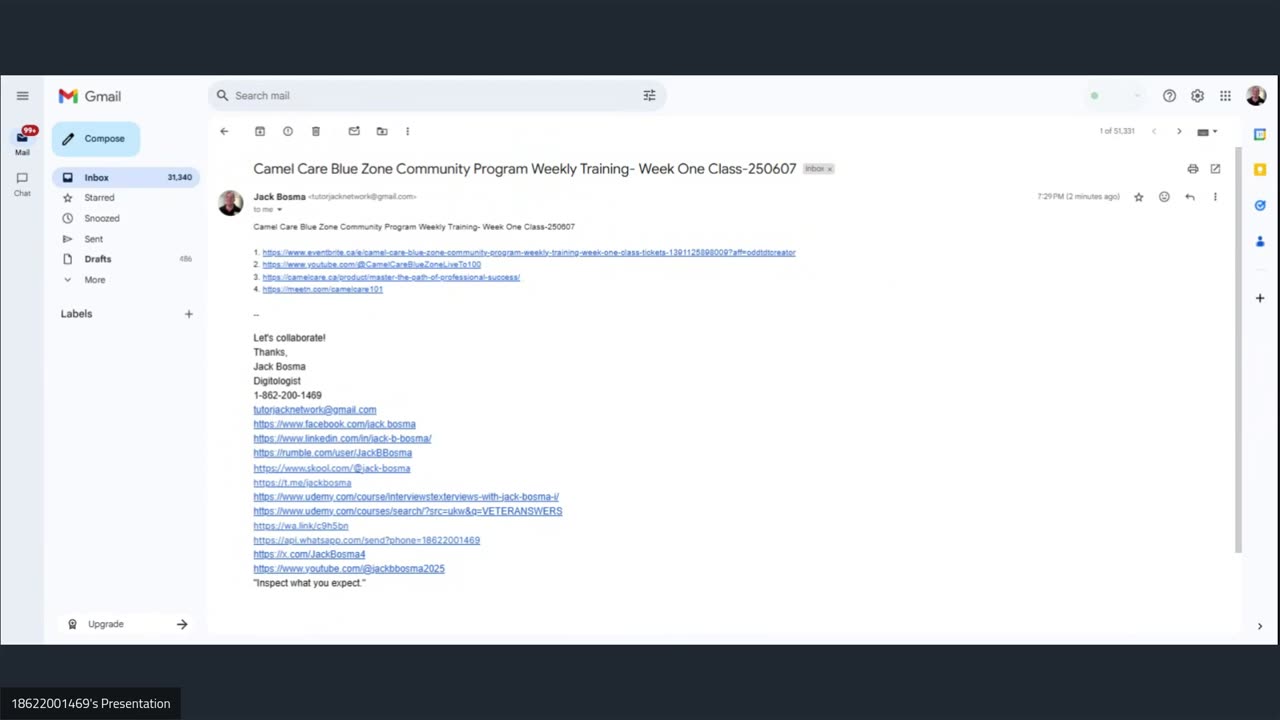This screenshot has height=720, width=1280.
Task: Open the facebook.com/jack.bosma link
Action: 334,424
